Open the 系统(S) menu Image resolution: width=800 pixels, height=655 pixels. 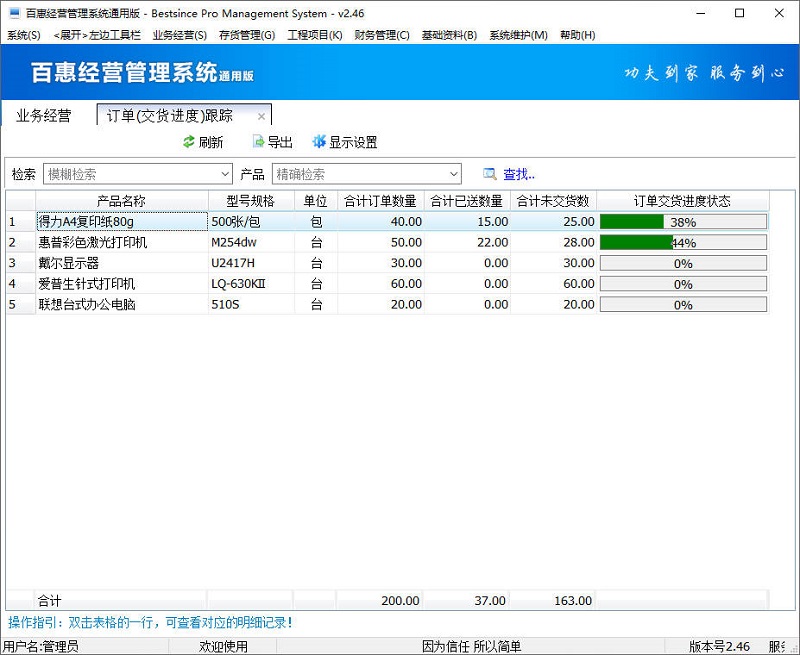pos(23,35)
